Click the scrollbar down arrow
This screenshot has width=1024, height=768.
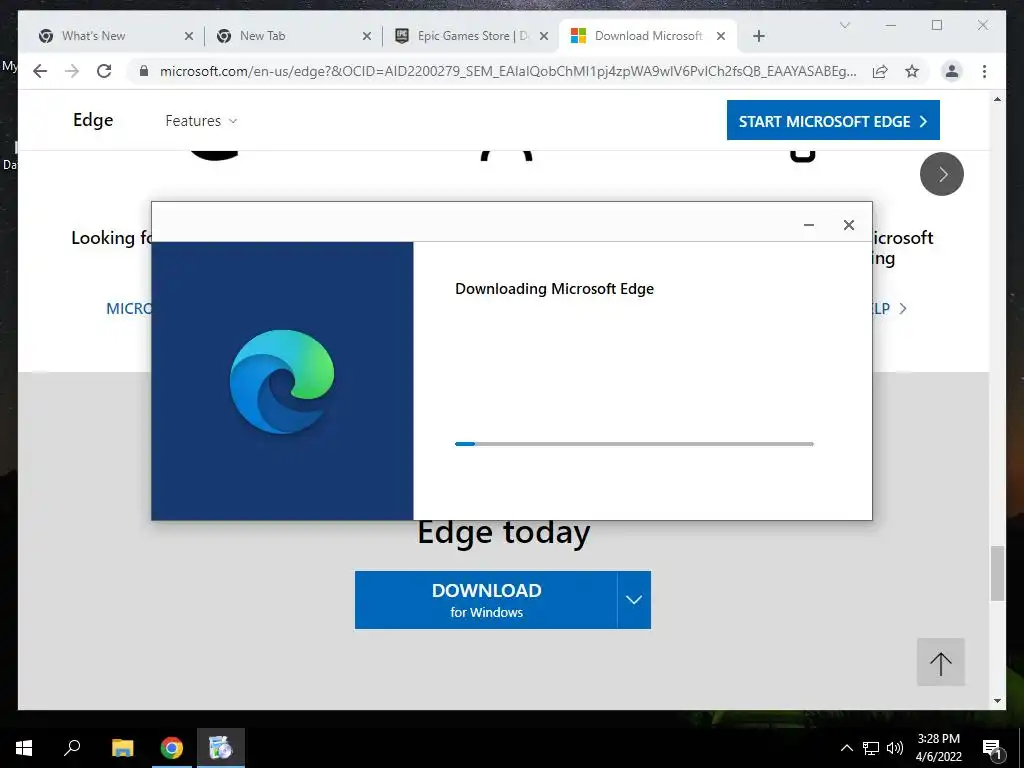pos(997,701)
